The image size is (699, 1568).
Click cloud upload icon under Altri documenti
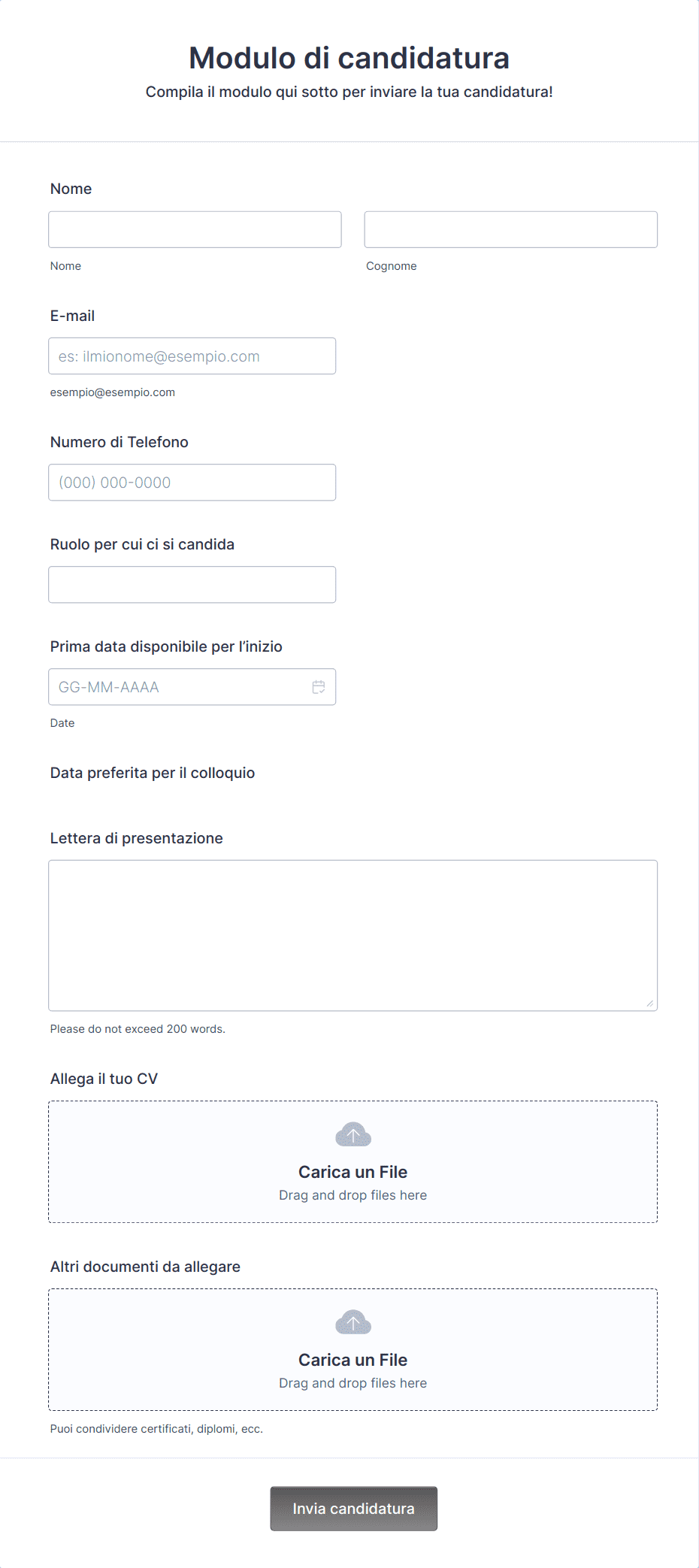click(x=353, y=1322)
